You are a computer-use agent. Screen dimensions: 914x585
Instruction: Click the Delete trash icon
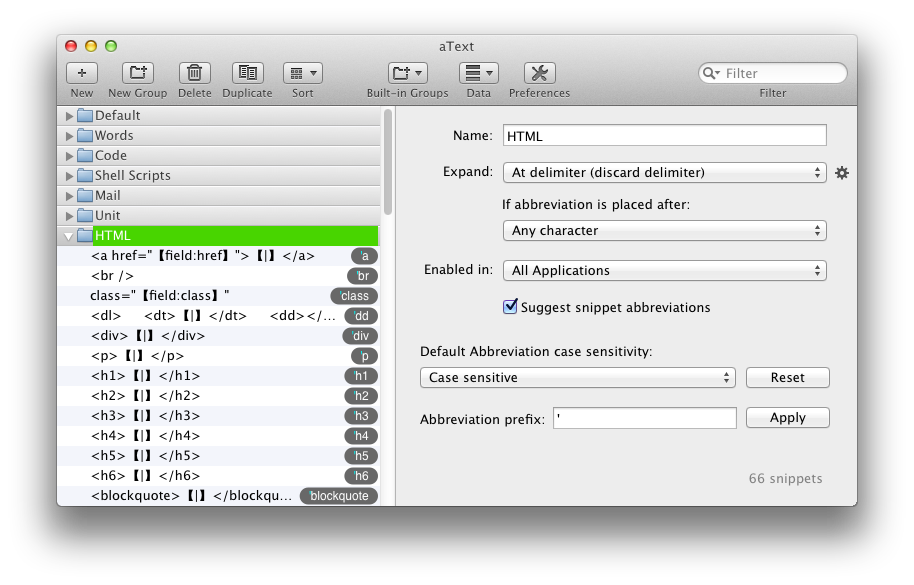tap(194, 73)
